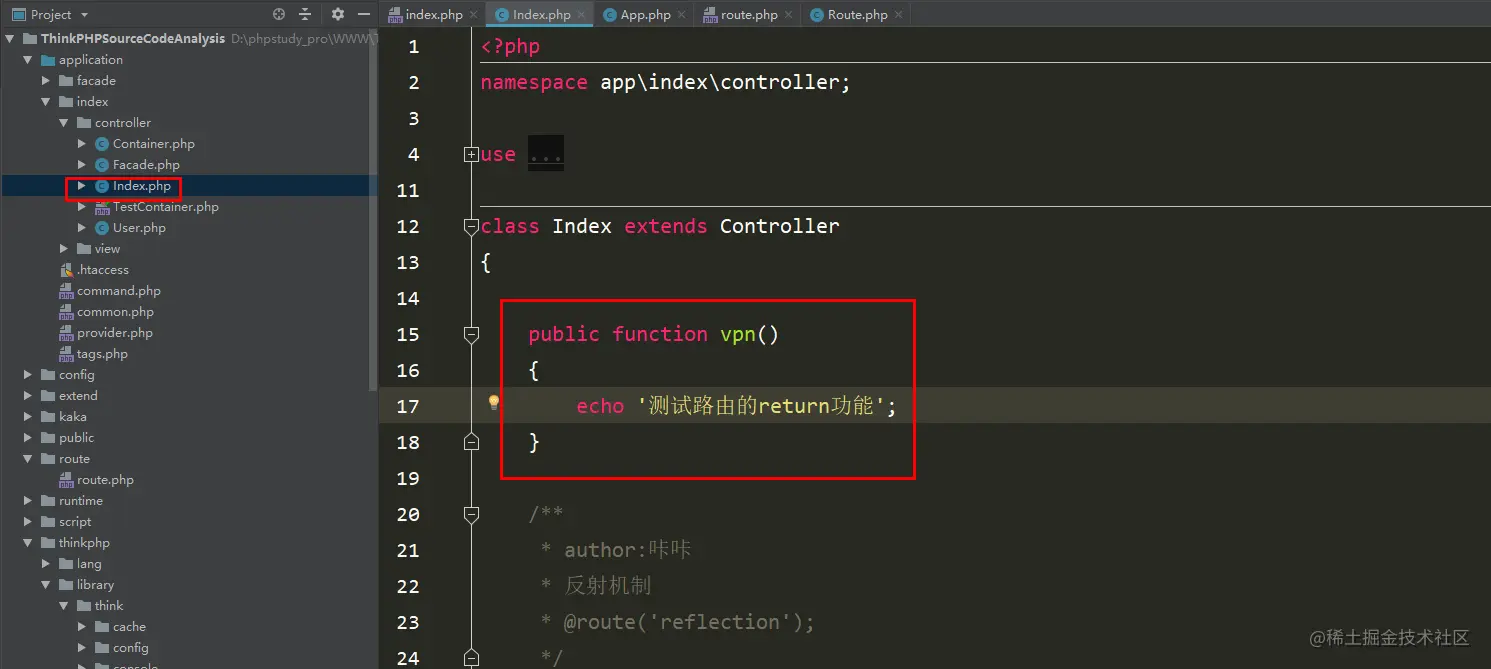
Task: Collapse the Index class fold on line 12
Action: click(x=471, y=227)
